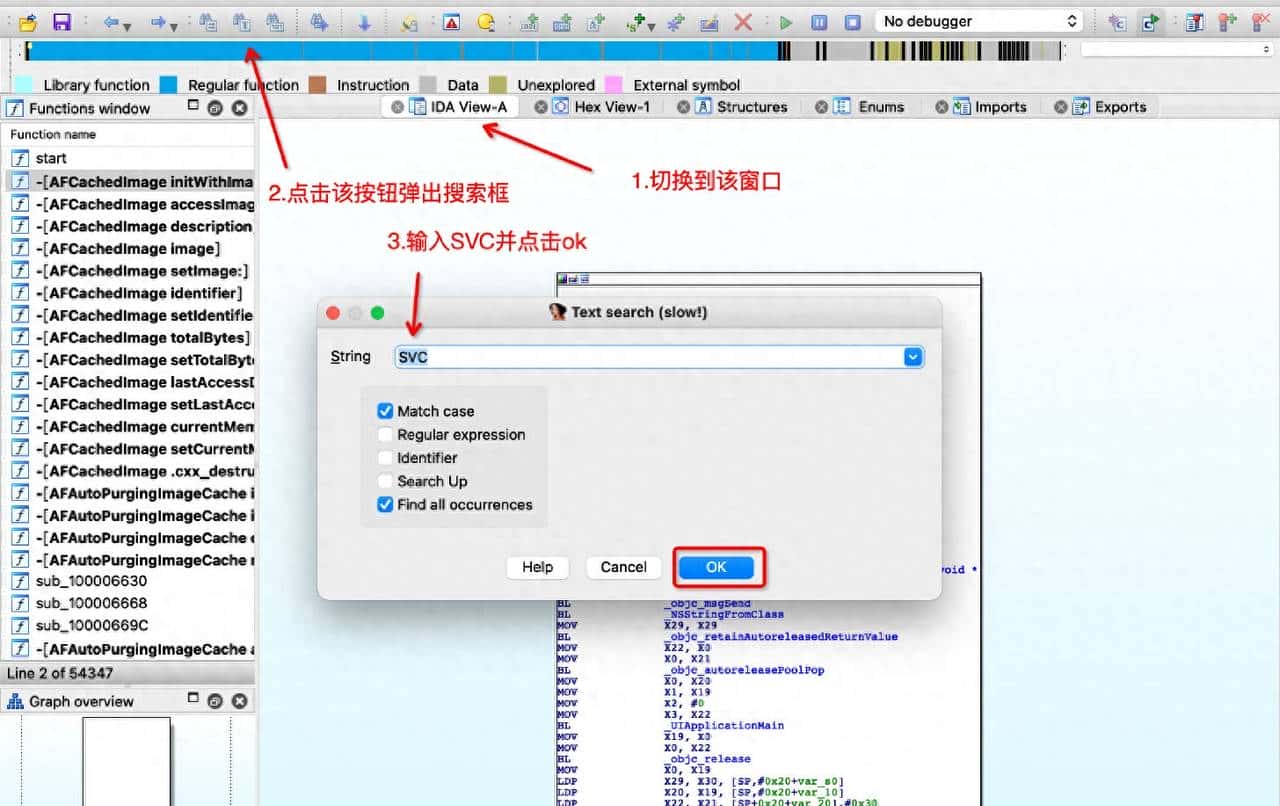Select sub_100006668 in Functions window
Viewport: 1280px width, 806px height.
coord(128,603)
